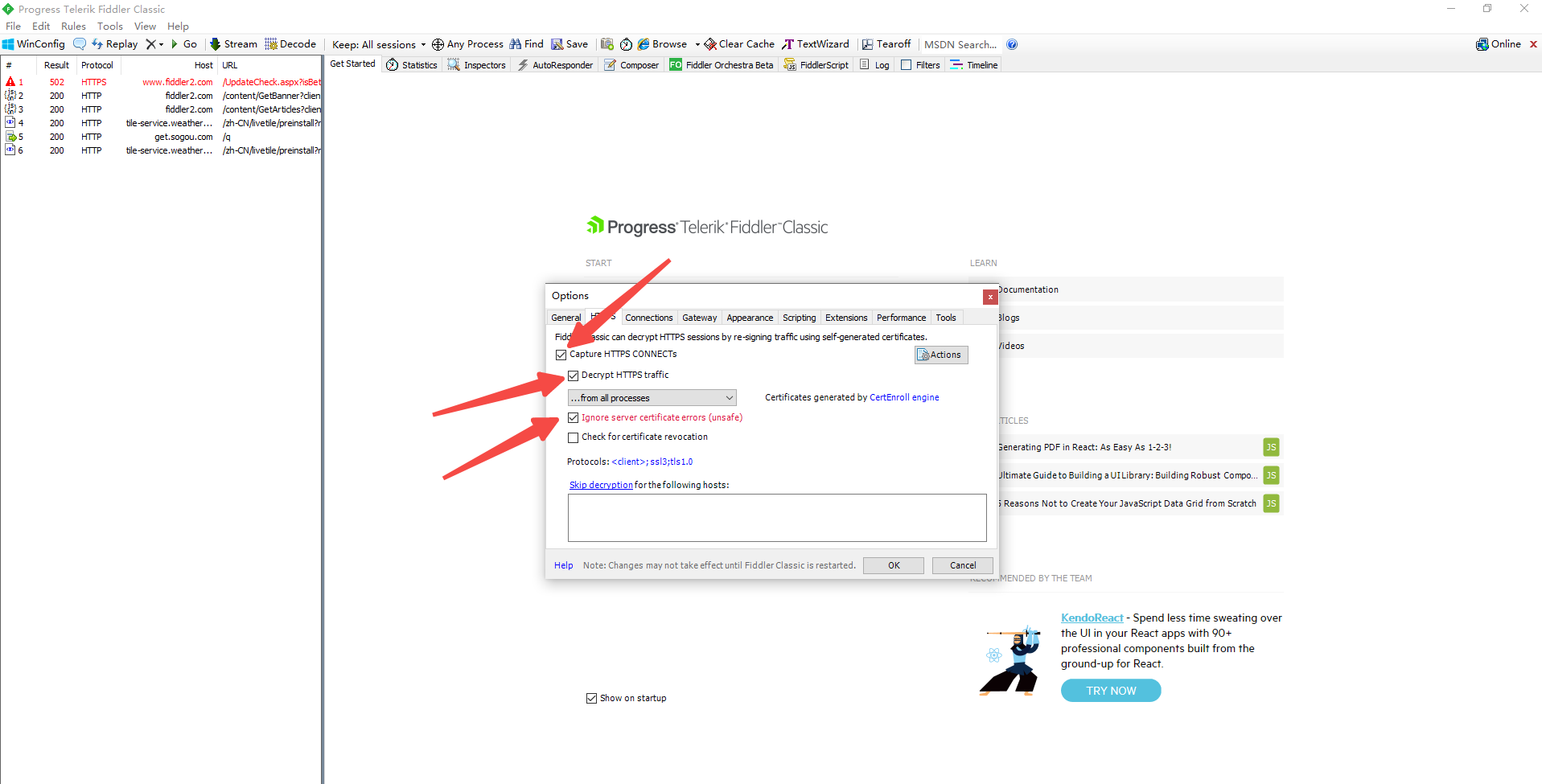Open the File menu
Screen dimensions: 1542x784
click(14, 27)
